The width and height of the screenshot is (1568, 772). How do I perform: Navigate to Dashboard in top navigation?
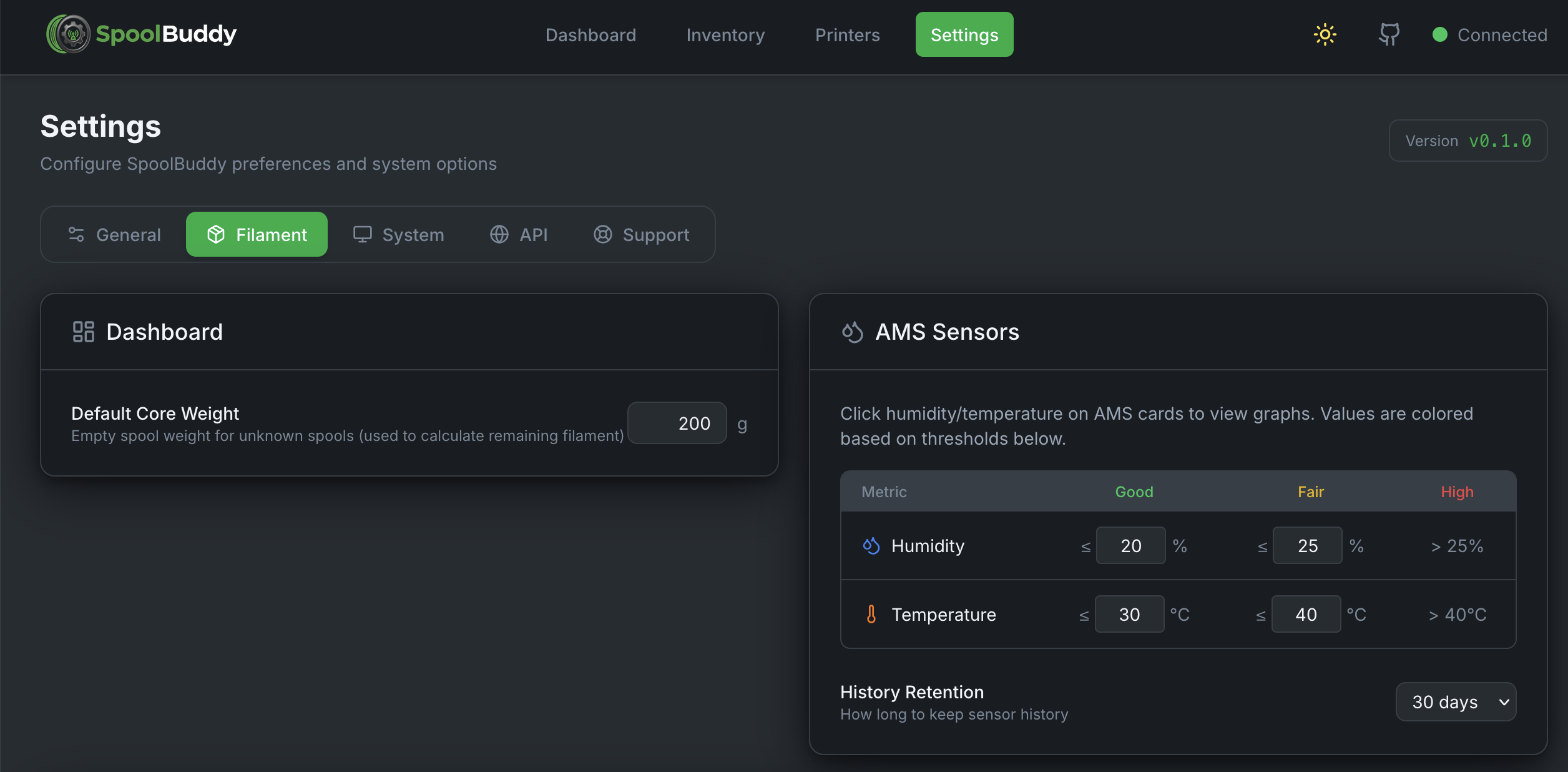(590, 35)
